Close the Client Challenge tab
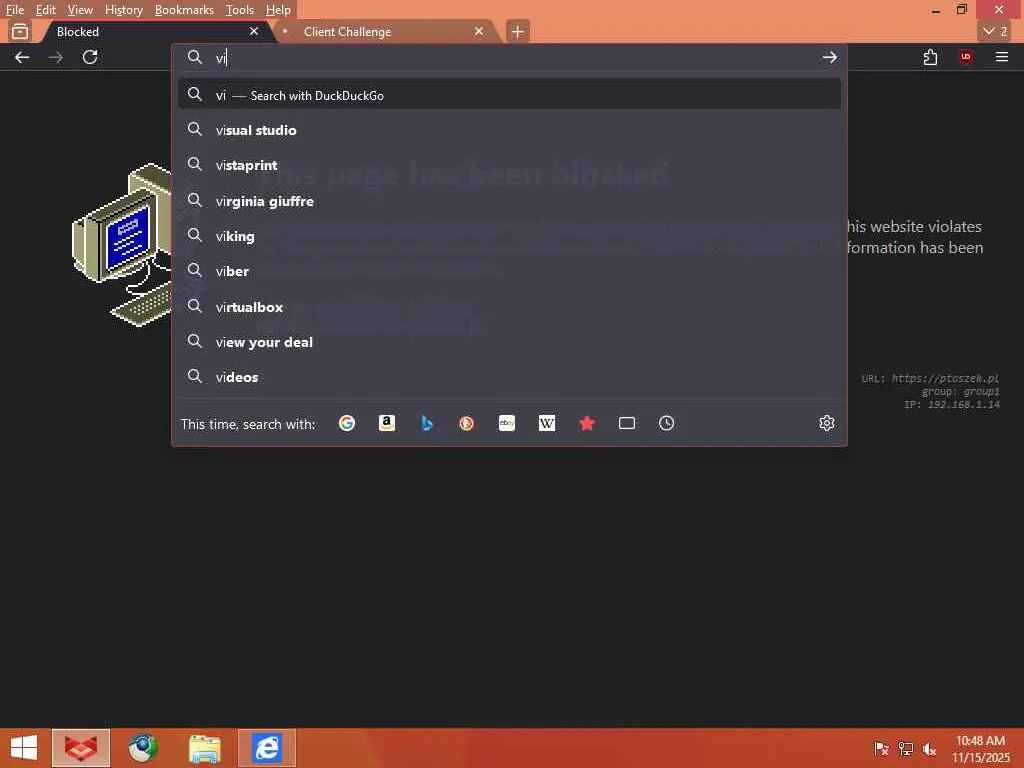 point(479,31)
